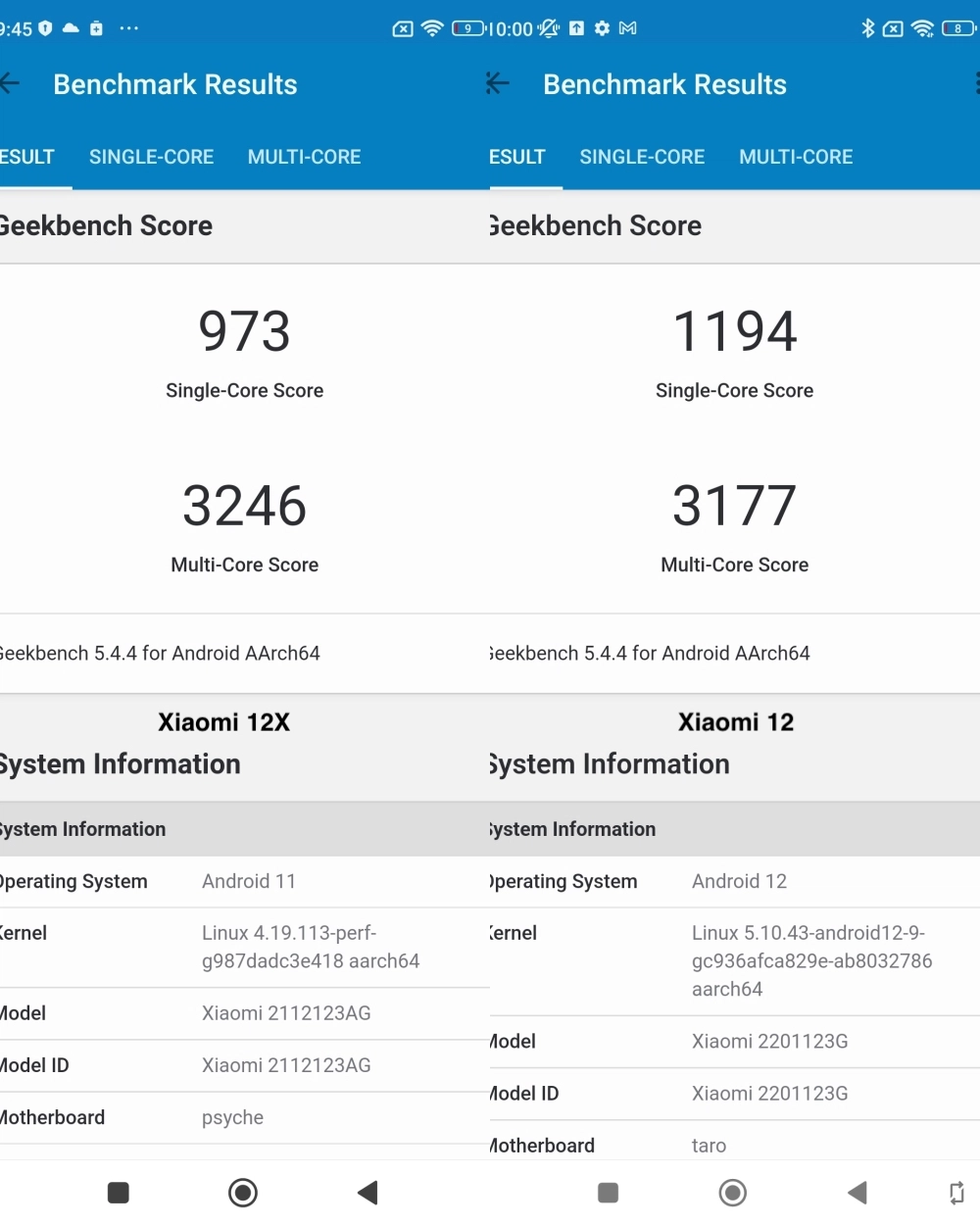This screenshot has height=1225, width=980.
Task: Tap the battery indicator showing 9
Action: [x=468, y=28]
